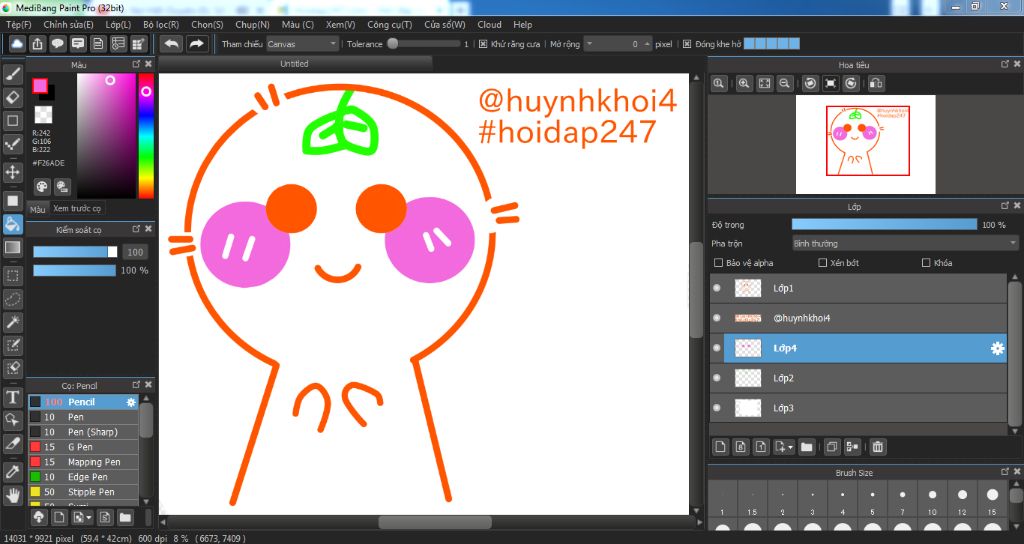Image resolution: width=1024 pixels, height=544 pixels.
Task: Click the Độ trong opacity slider
Action: [x=884, y=225]
